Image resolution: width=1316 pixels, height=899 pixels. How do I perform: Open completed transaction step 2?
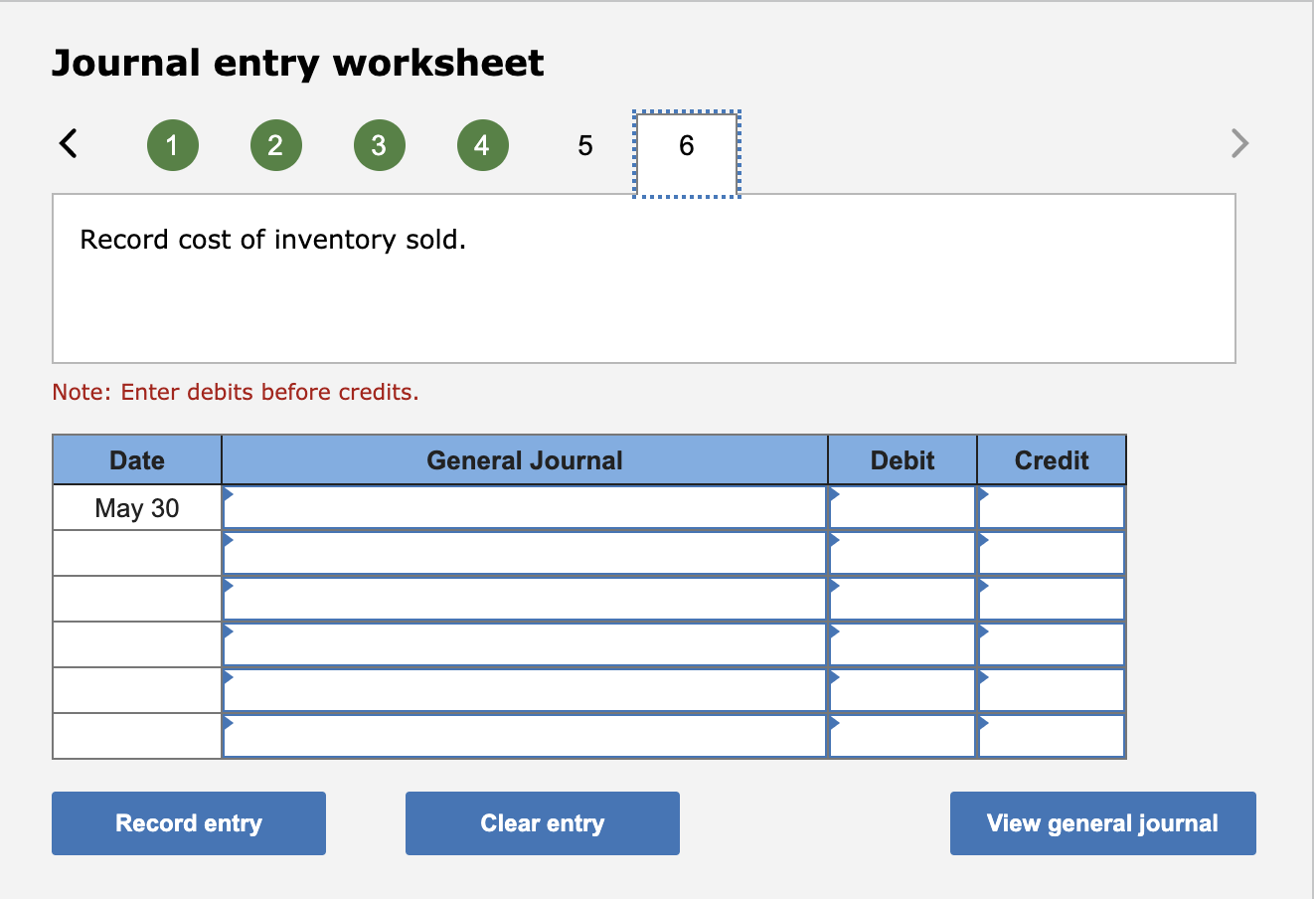pos(275,144)
